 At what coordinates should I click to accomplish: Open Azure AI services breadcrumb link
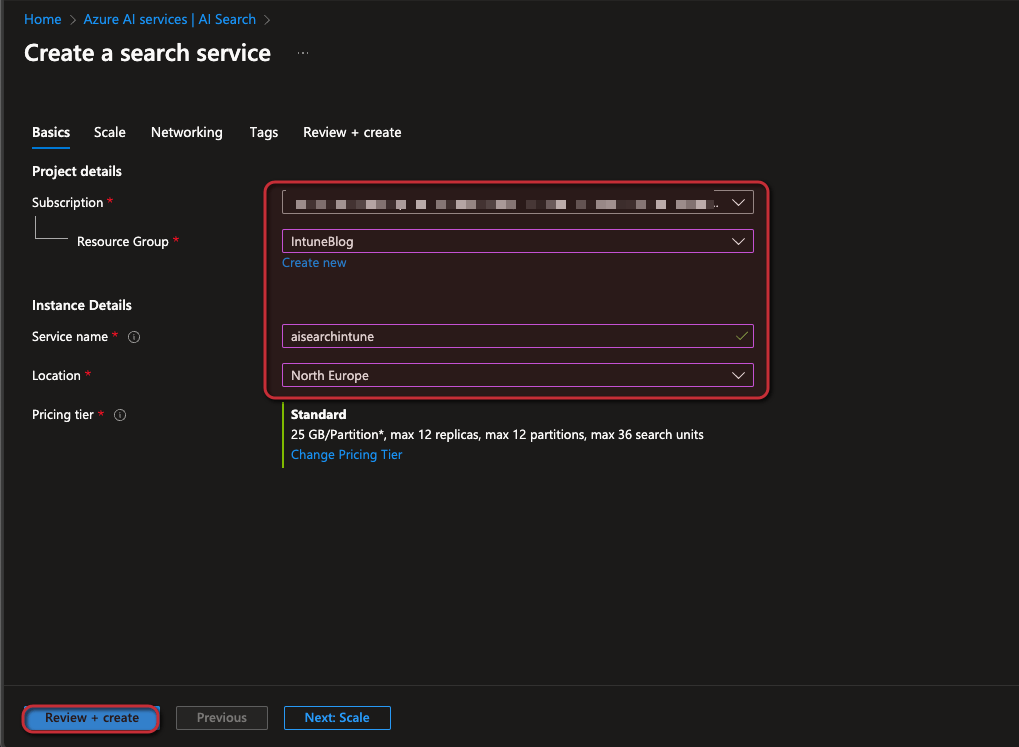coord(170,19)
